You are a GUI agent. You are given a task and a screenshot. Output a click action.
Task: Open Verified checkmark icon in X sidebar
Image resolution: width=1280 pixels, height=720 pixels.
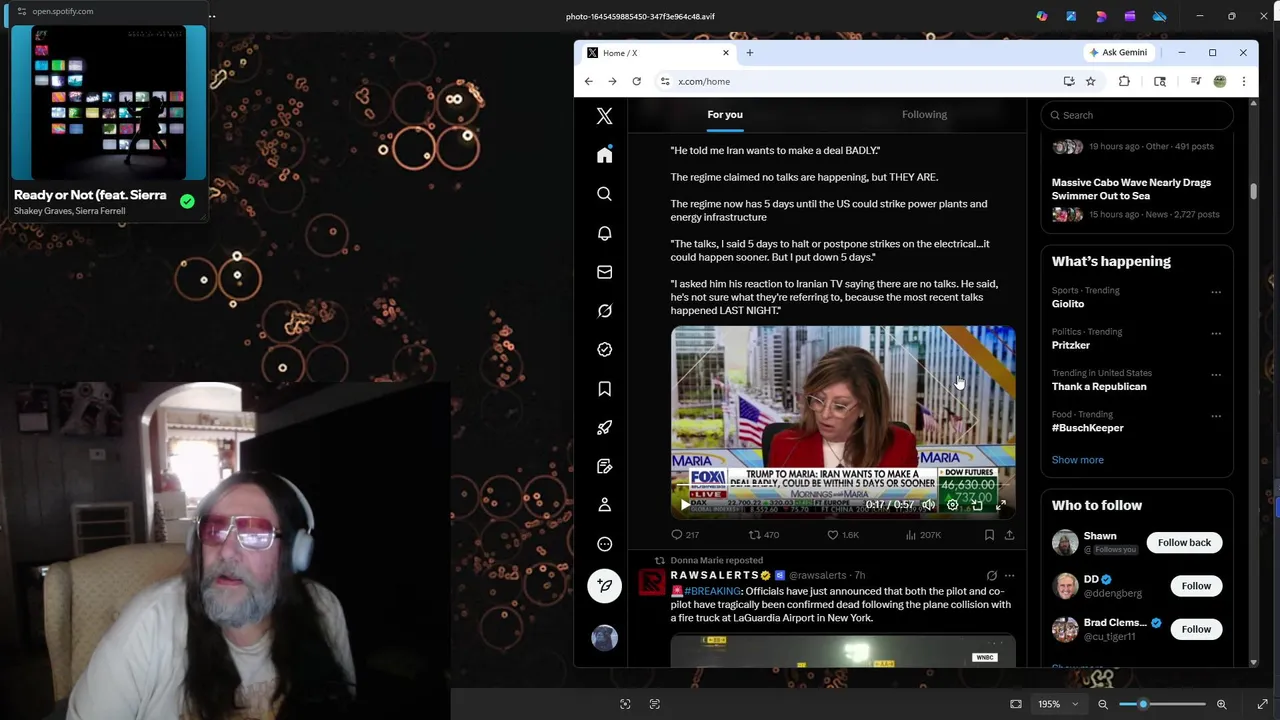coord(604,350)
